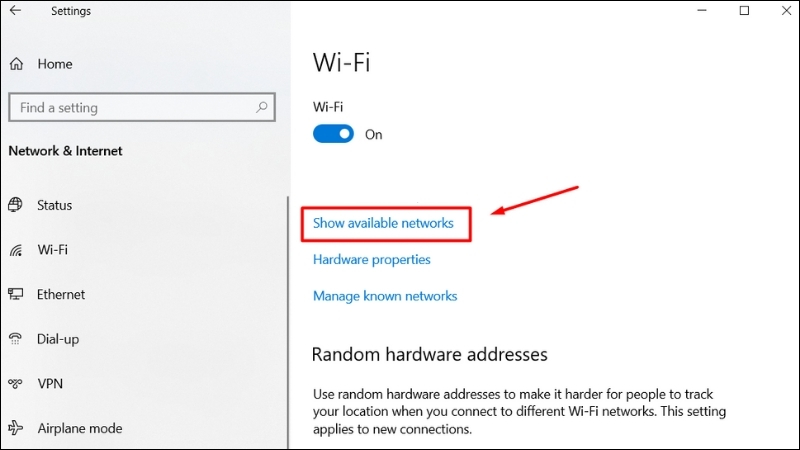This screenshot has width=800, height=450.
Task: Click the back arrow icon in Settings
Action: [15, 10]
